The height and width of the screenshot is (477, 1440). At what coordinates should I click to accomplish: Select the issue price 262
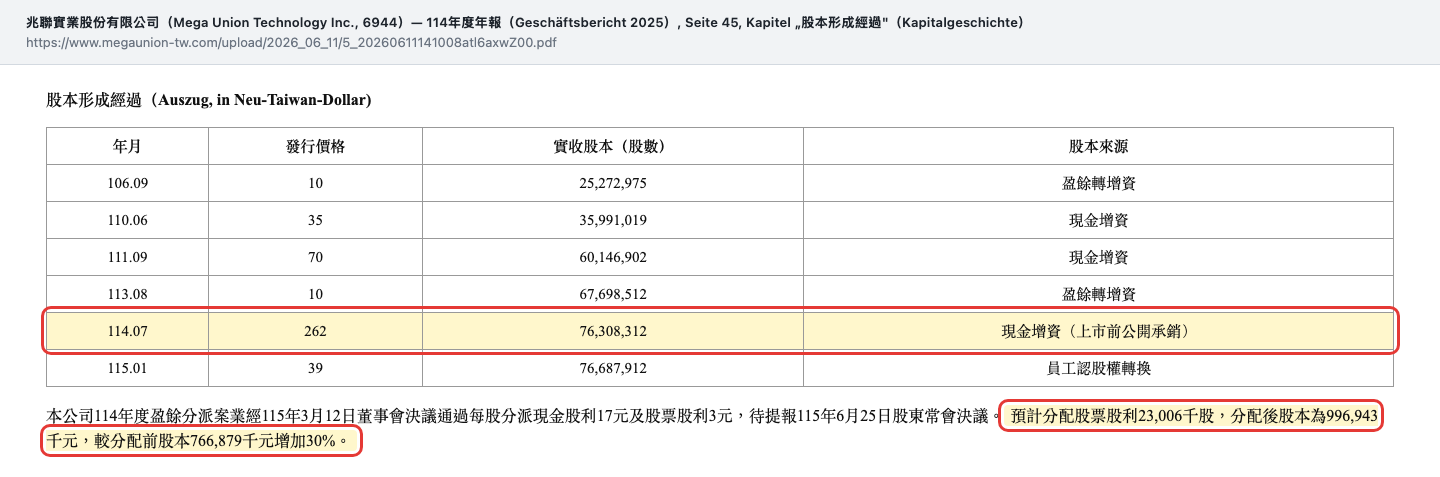click(x=315, y=332)
